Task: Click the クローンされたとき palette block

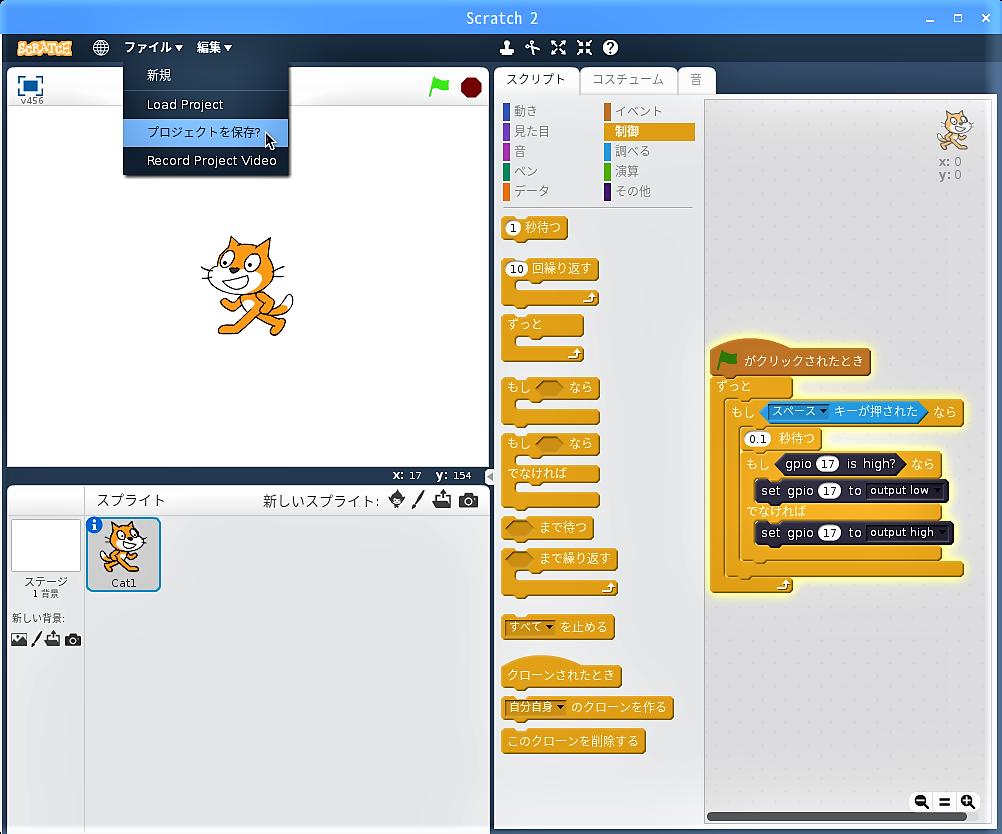Action: 561,674
